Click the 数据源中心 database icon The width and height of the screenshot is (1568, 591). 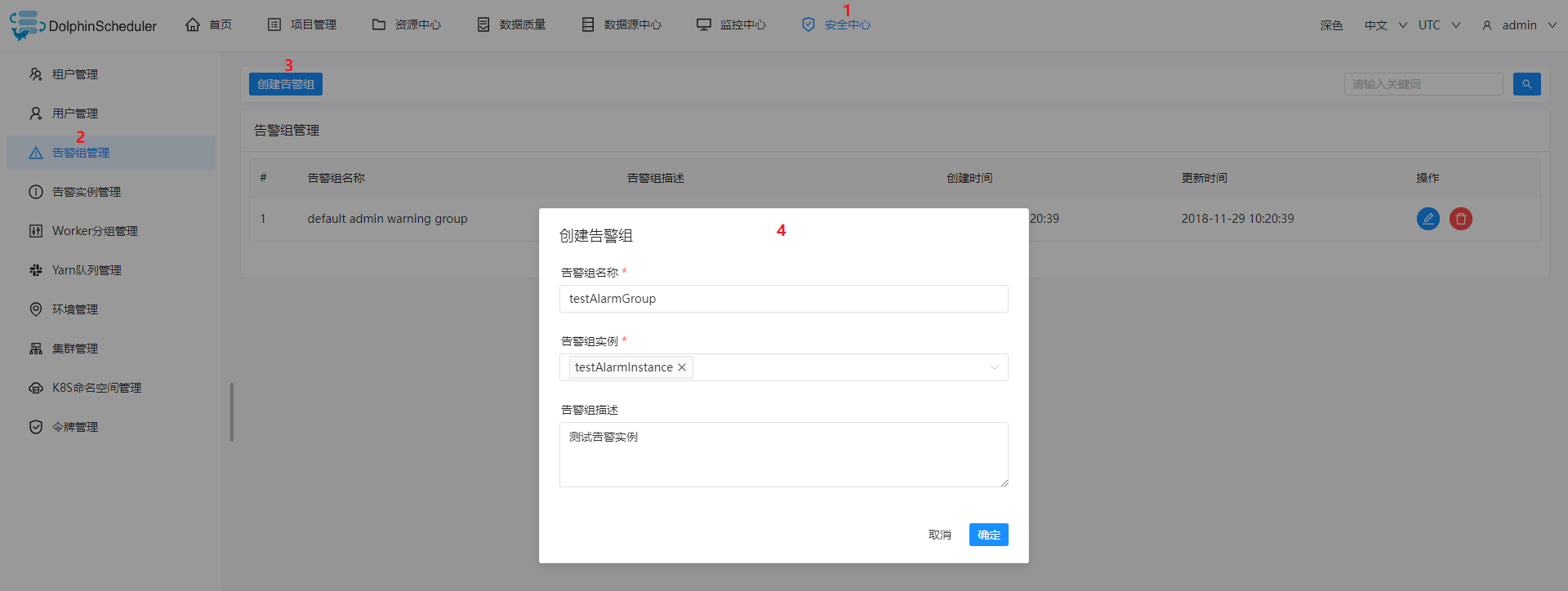pyautogui.click(x=588, y=24)
